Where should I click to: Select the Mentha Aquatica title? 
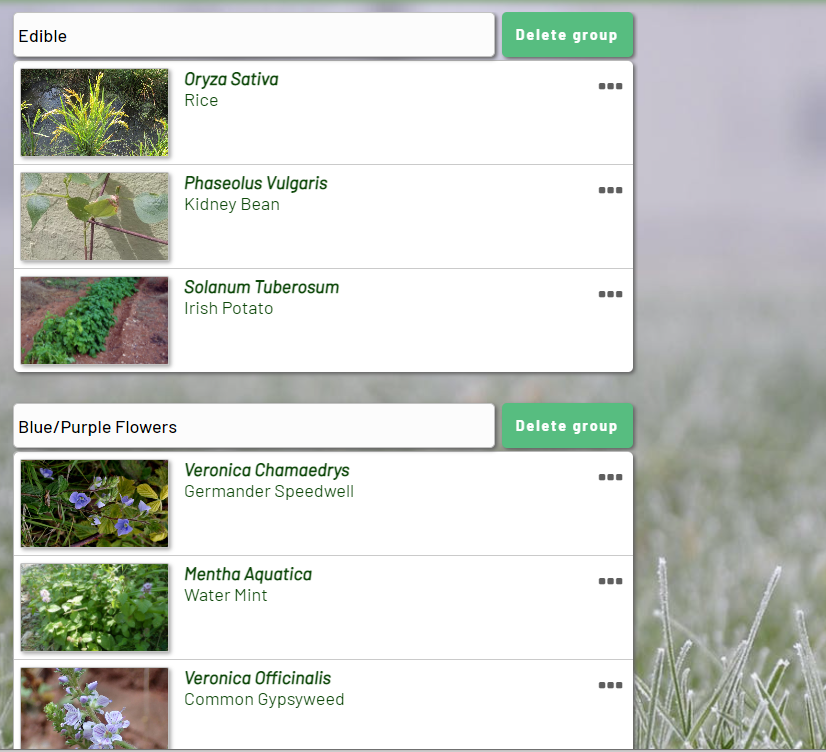(248, 574)
